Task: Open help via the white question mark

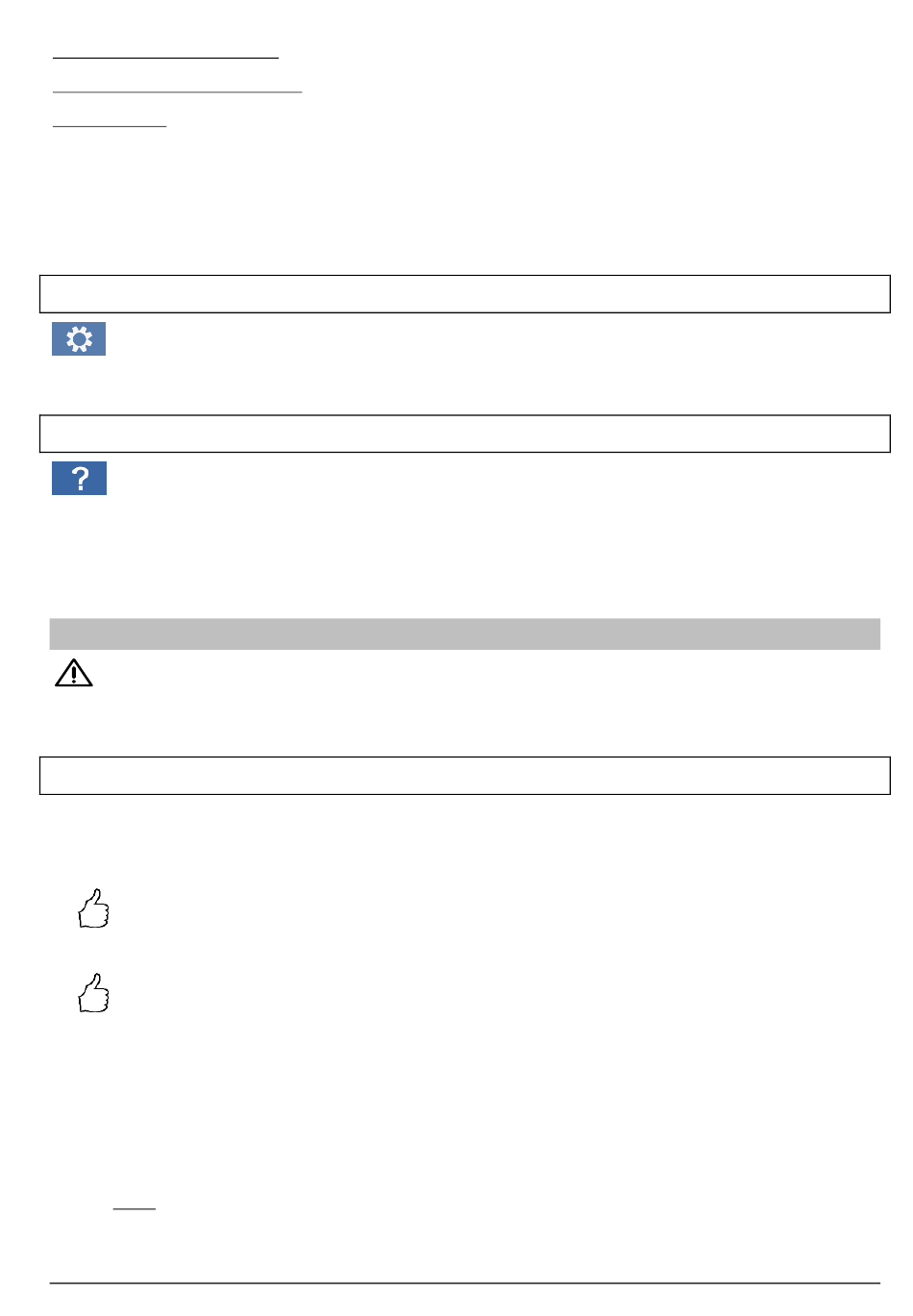Action: click(80, 478)
